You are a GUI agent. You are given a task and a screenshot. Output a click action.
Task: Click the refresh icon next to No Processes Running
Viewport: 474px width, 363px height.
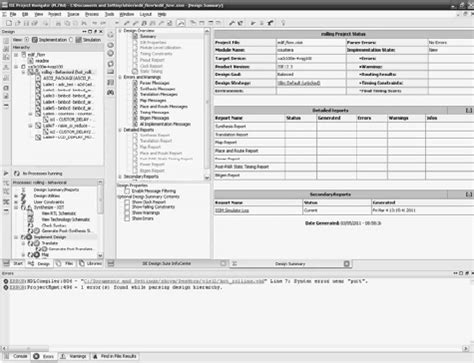pos(16,173)
